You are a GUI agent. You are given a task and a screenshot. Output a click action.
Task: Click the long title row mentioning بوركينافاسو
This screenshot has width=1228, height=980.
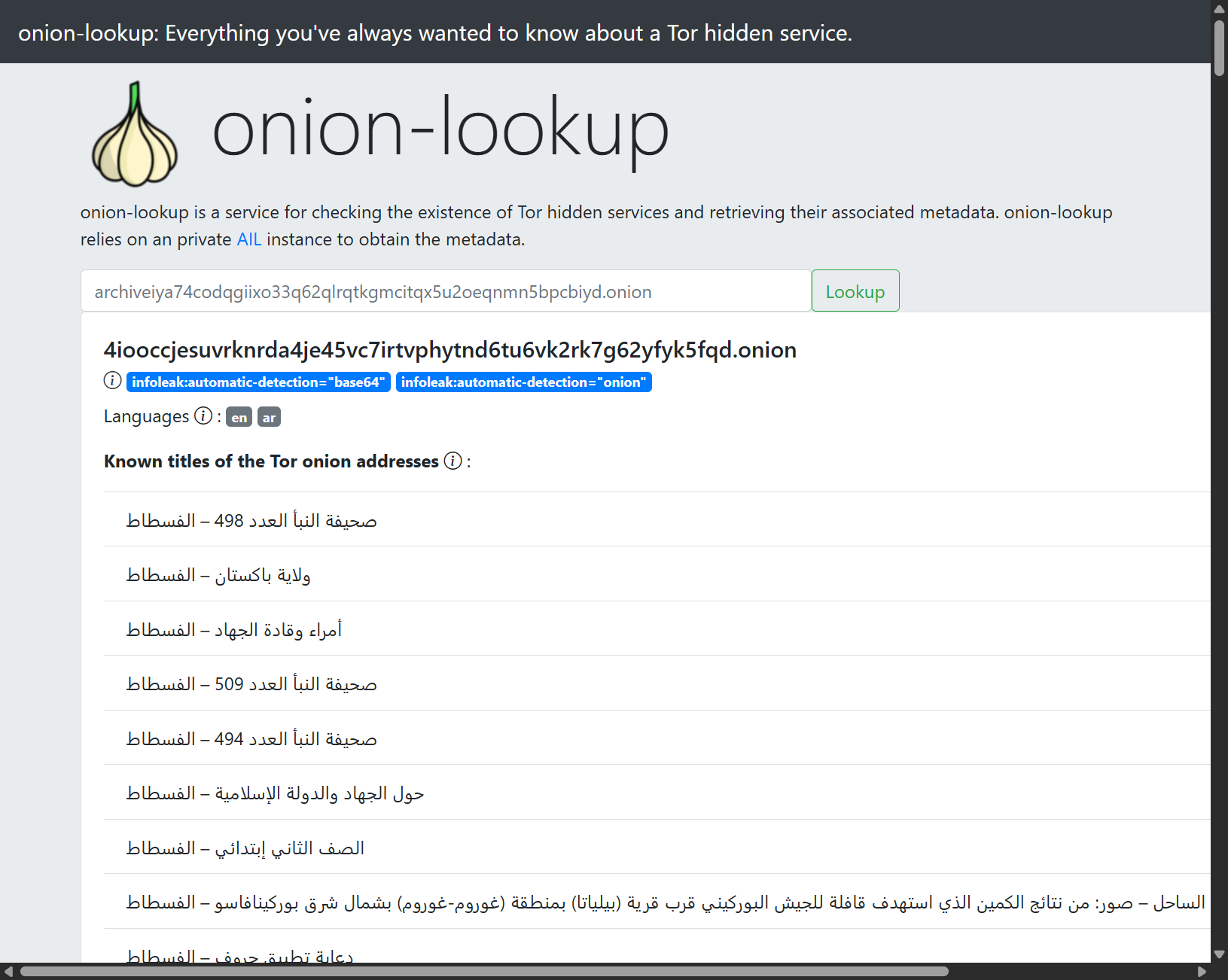click(x=657, y=902)
